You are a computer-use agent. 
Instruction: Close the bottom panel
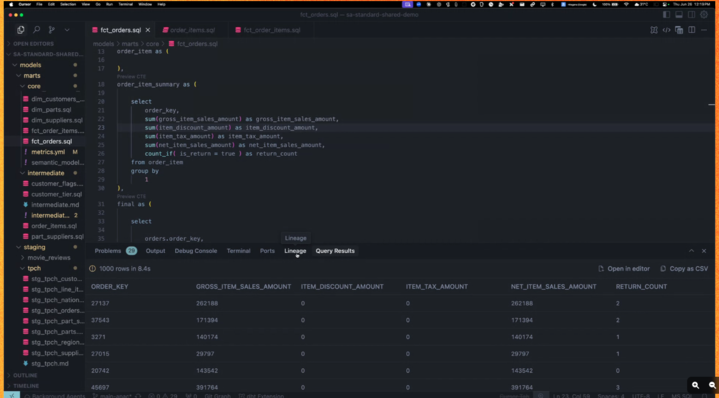click(x=704, y=251)
